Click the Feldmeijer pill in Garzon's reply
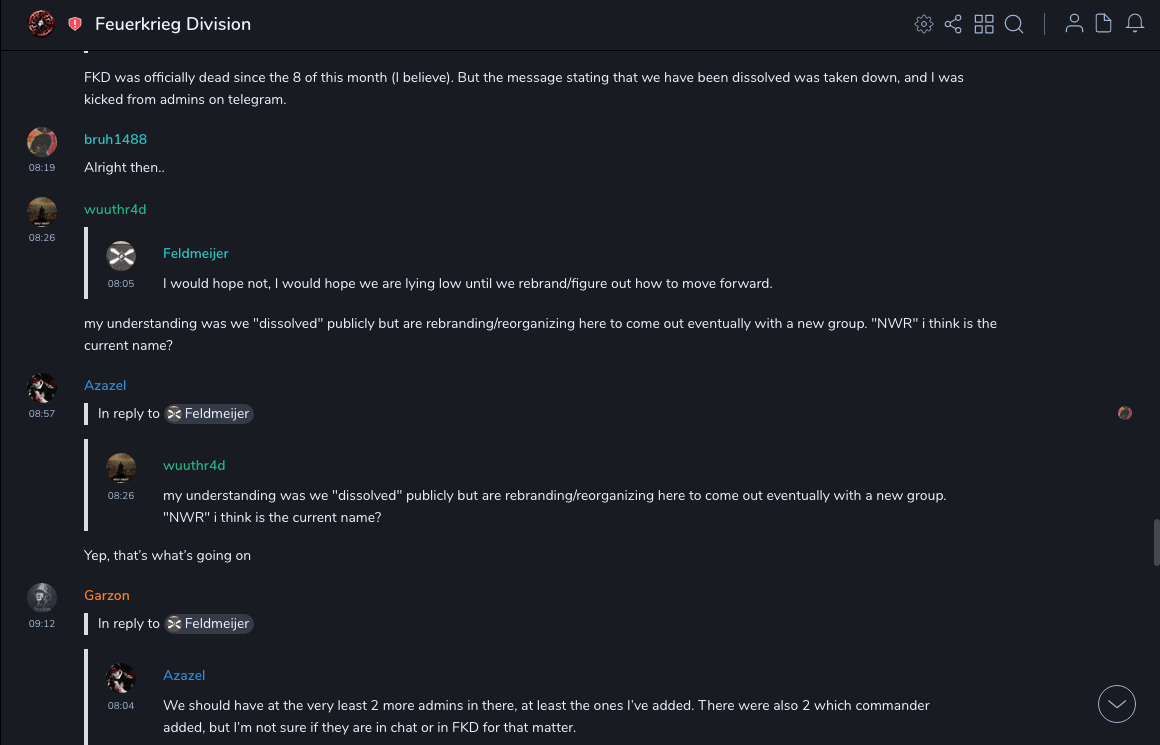This screenshot has height=745, width=1160. pos(209,624)
